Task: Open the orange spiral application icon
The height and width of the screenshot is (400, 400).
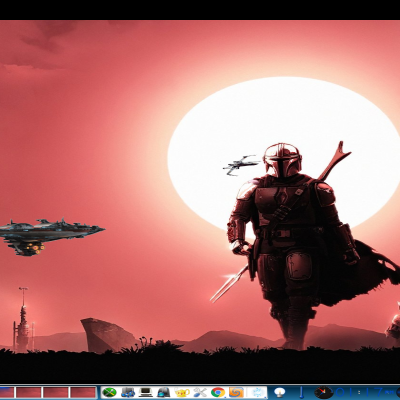Action: coord(236,392)
